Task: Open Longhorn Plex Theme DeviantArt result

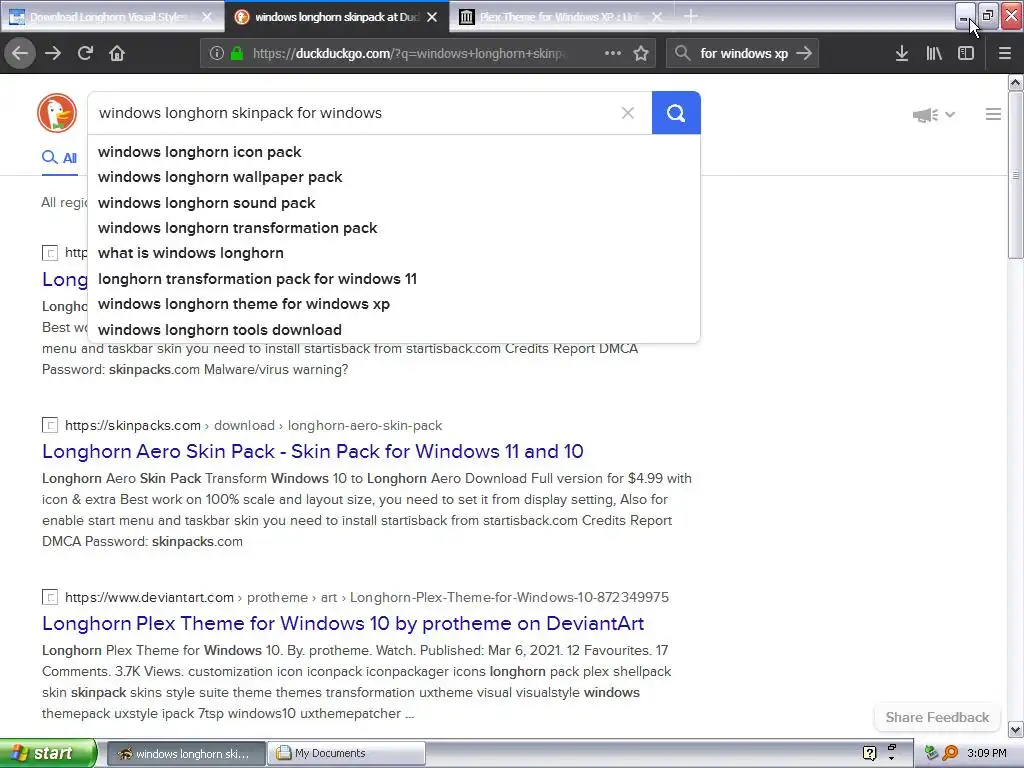Action: point(343,623)
